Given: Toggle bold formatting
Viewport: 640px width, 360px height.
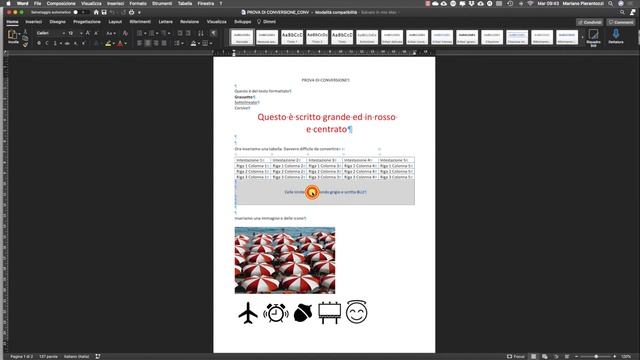Looking at the screenshot, I should pyautogui.click(x=39, y=43).
